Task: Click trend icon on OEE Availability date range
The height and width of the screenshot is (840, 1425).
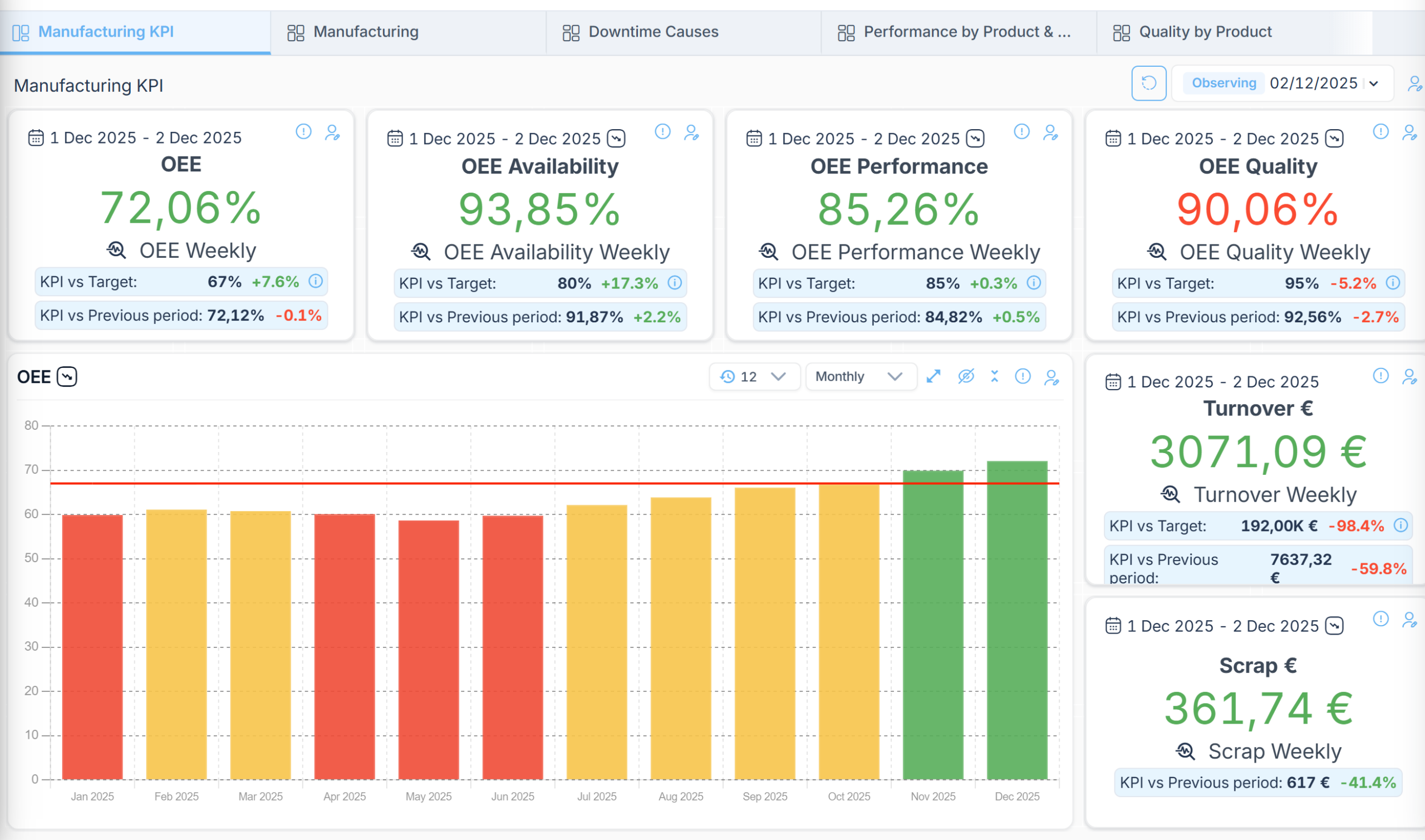Action: click(x=616, y=138)
